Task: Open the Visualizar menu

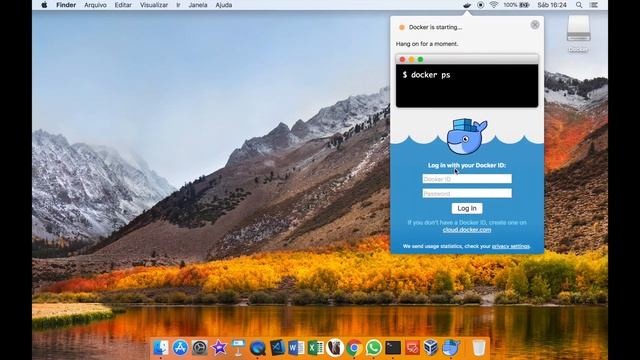Action: (x=153, y=5)
